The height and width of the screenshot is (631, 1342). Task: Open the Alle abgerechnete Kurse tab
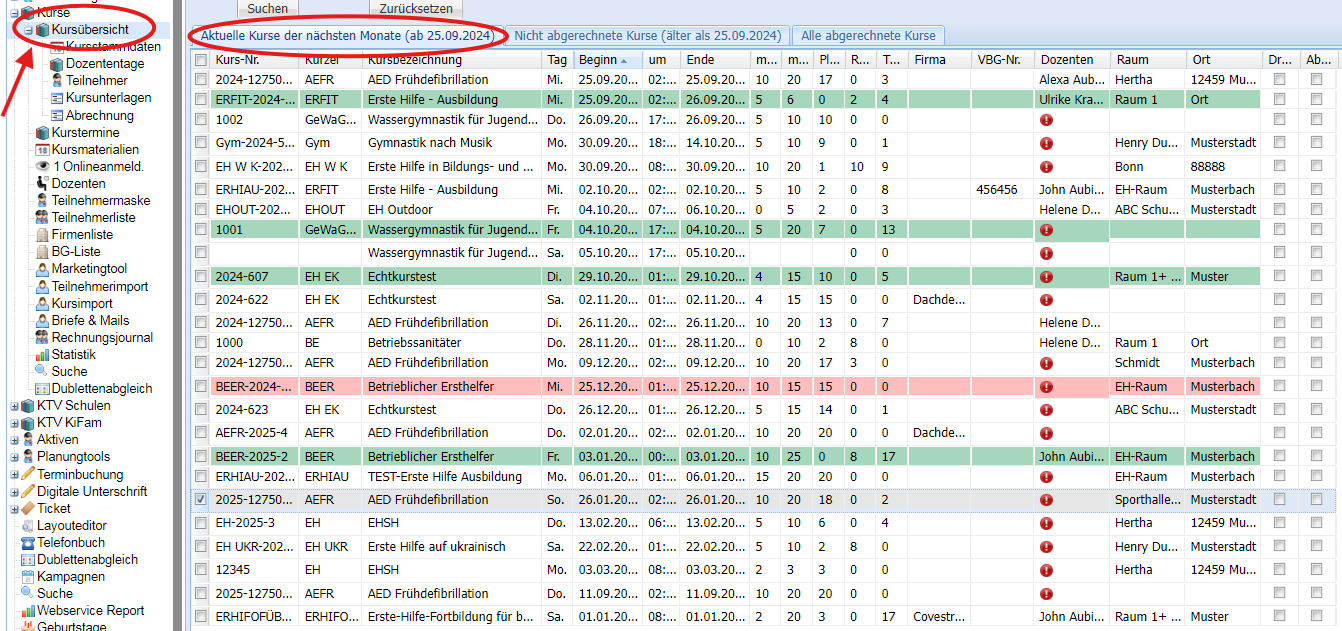click(868, 36)
